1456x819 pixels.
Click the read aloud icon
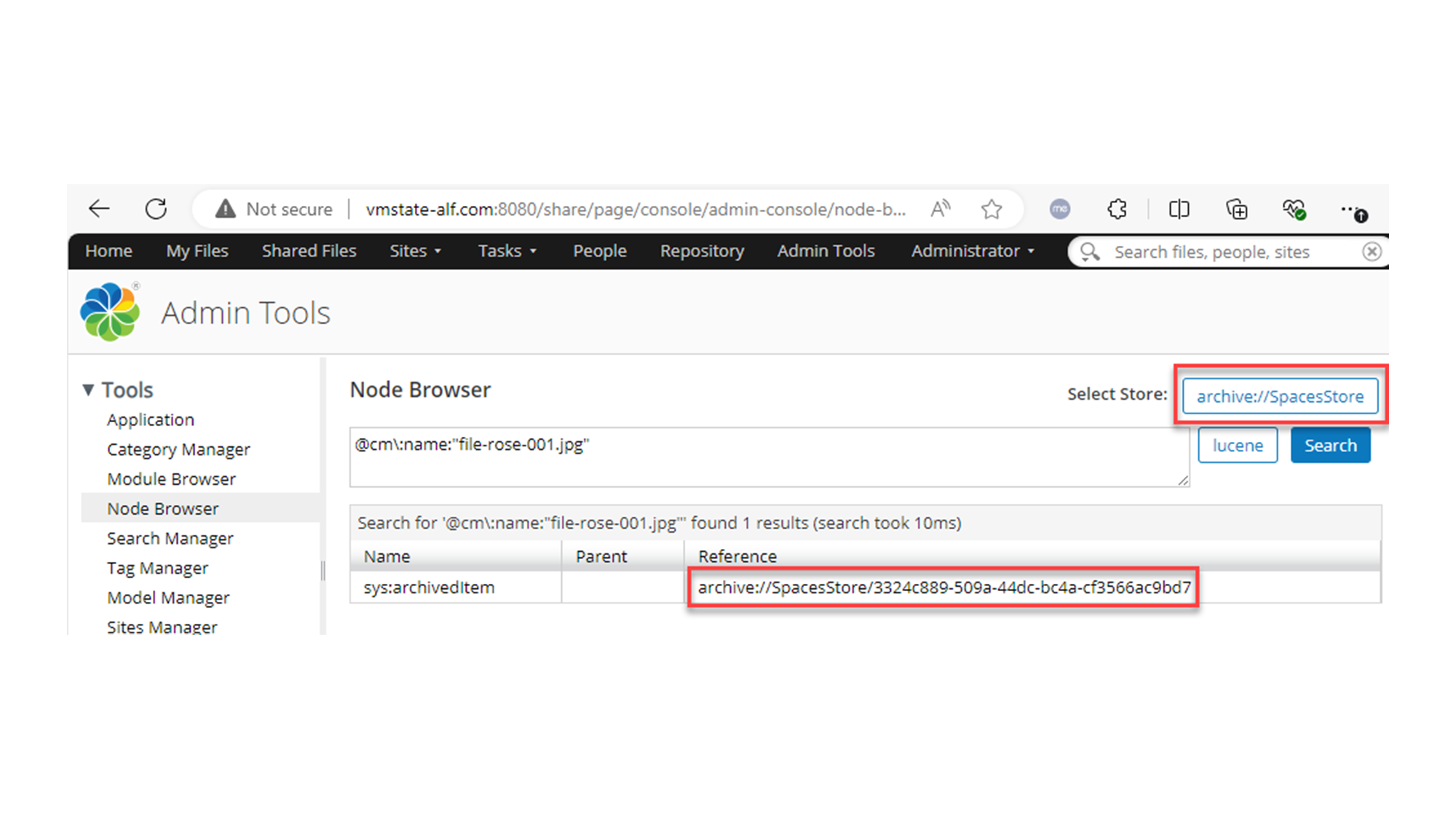tap(940, 210)
